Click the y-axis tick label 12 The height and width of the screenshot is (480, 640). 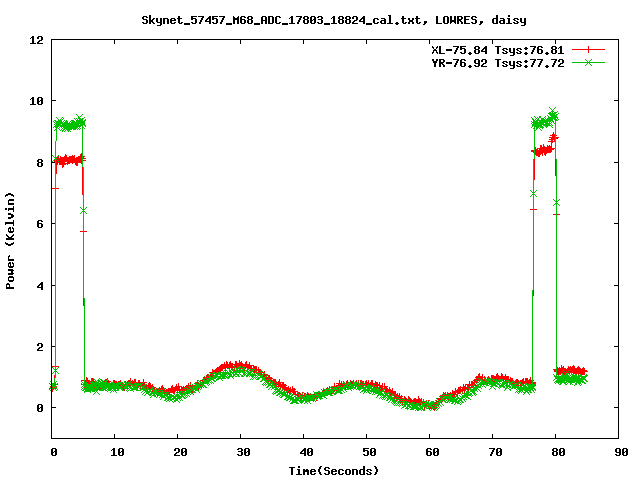pyautogui.click(x=36, y=40)
